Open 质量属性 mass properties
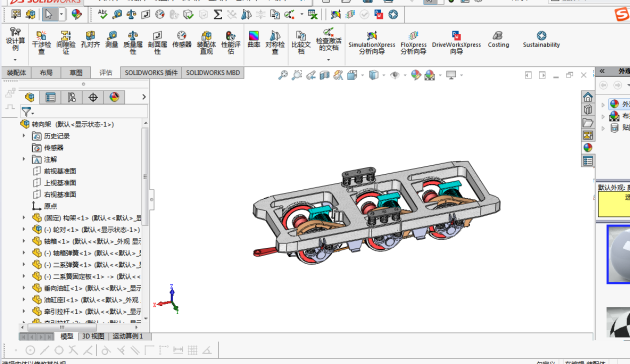Screen dimensions: 630x364 click(x=133, y=42)
